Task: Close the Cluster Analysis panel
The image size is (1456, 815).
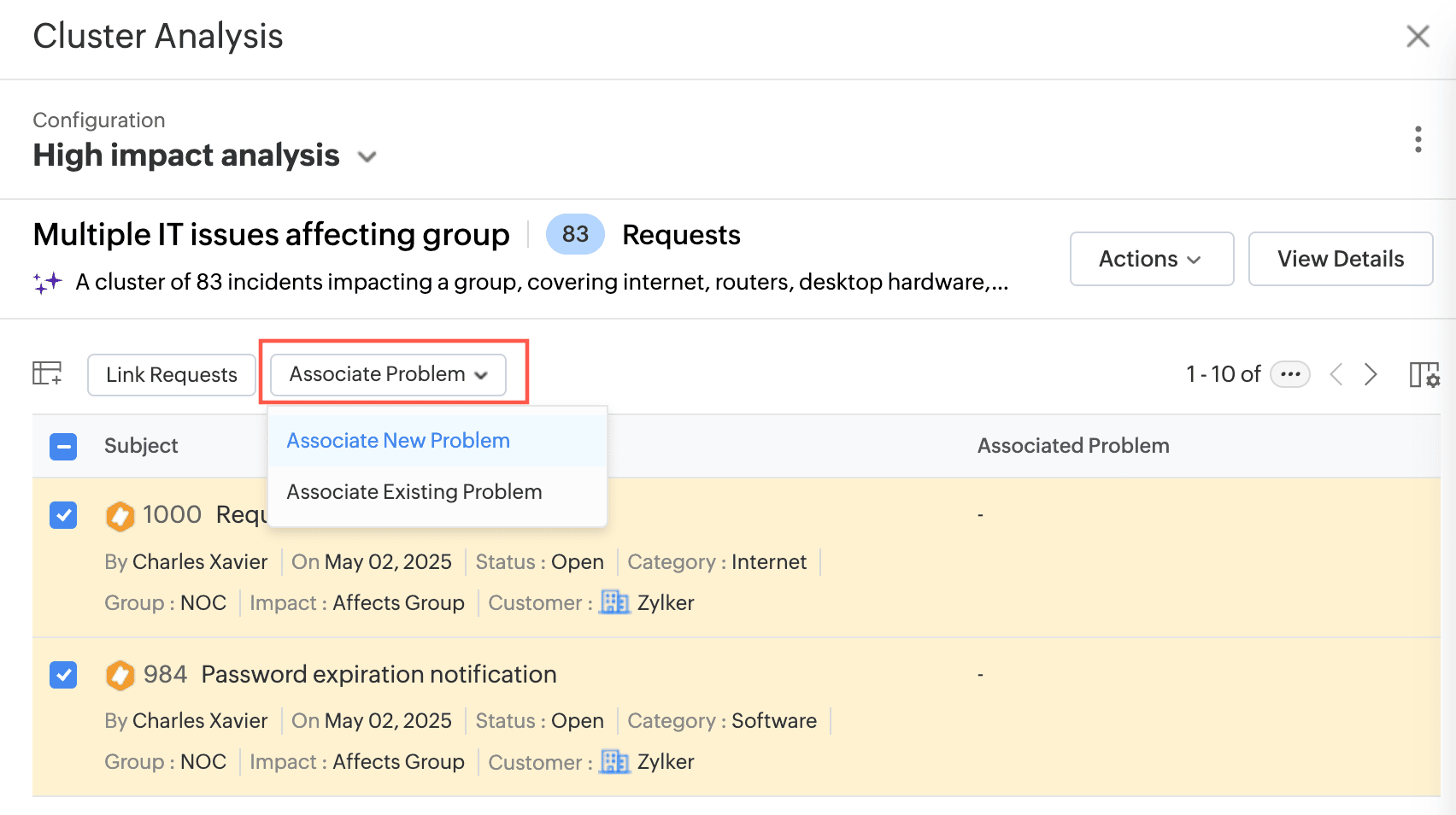Action: tap(1418, 36)
